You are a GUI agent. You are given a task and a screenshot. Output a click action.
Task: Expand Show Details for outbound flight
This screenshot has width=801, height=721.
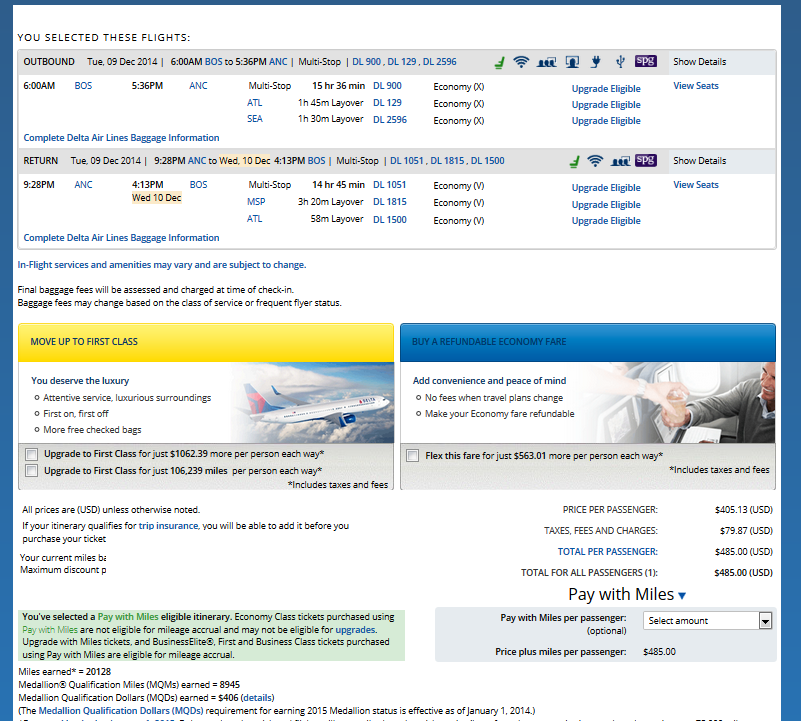(x=699, y=62)
